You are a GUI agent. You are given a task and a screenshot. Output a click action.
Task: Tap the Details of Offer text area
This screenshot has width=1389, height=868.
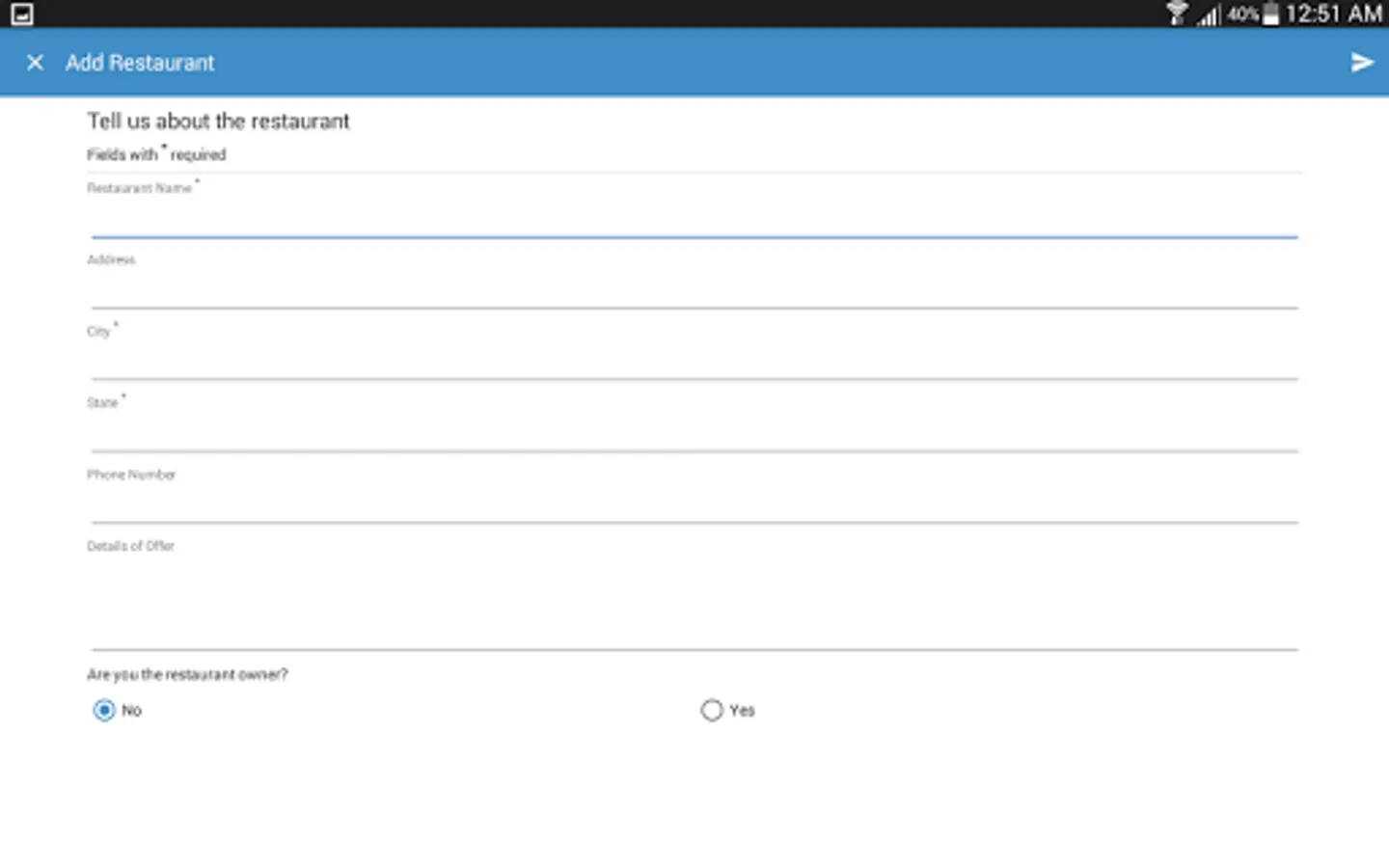tap(694, 603)
